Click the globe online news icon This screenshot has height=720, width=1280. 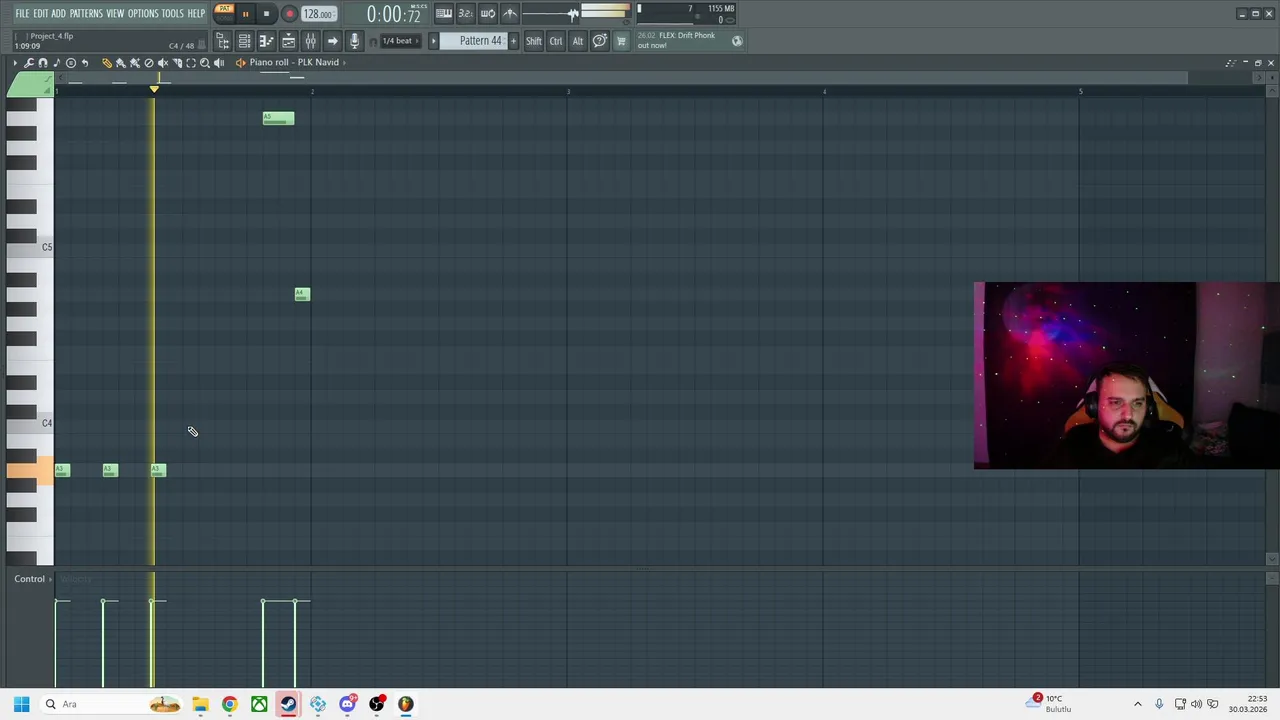(x=737, y=41)
